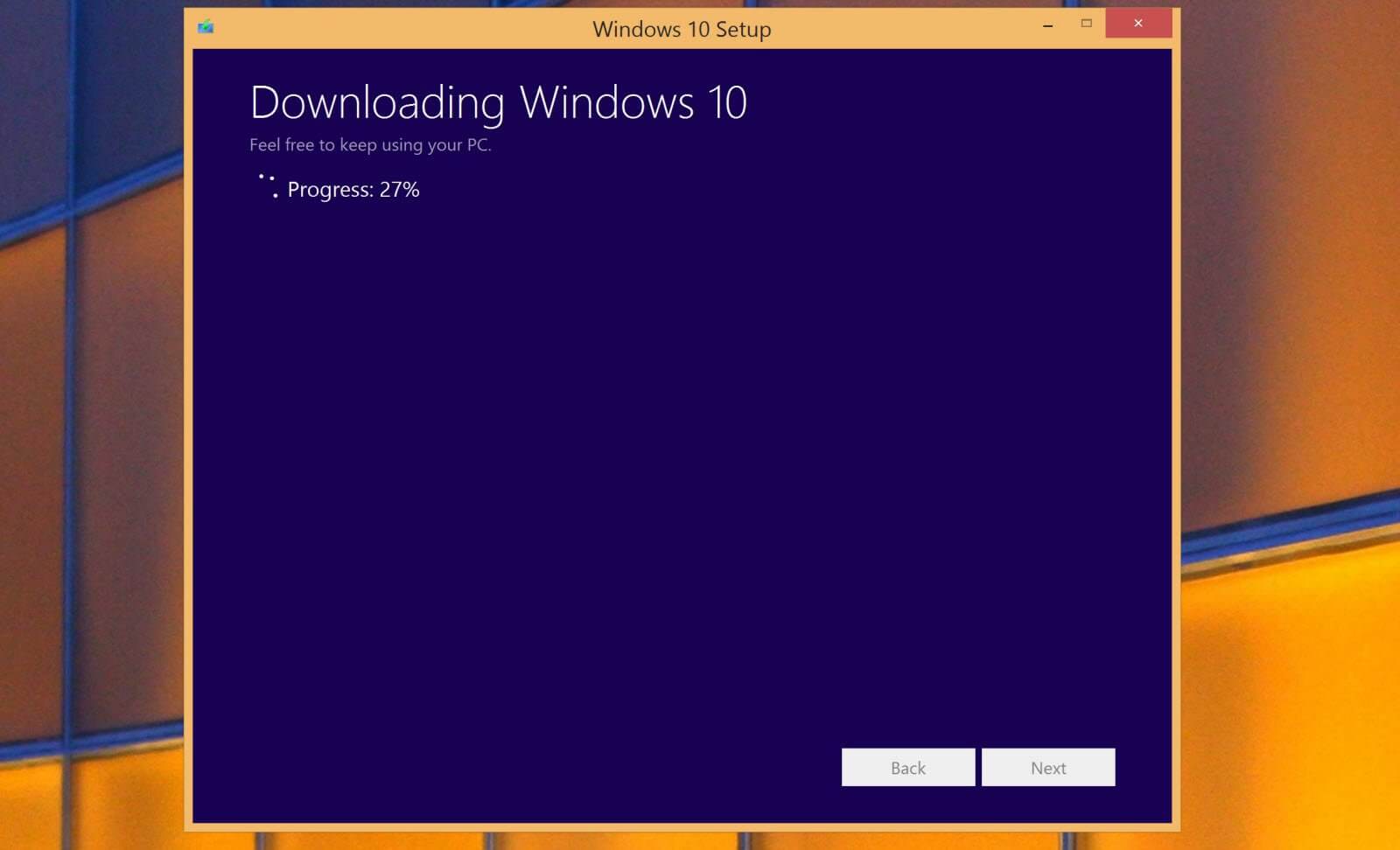
Task: Minimize the Windows 10 Setup window
Action: (1047, 24)
